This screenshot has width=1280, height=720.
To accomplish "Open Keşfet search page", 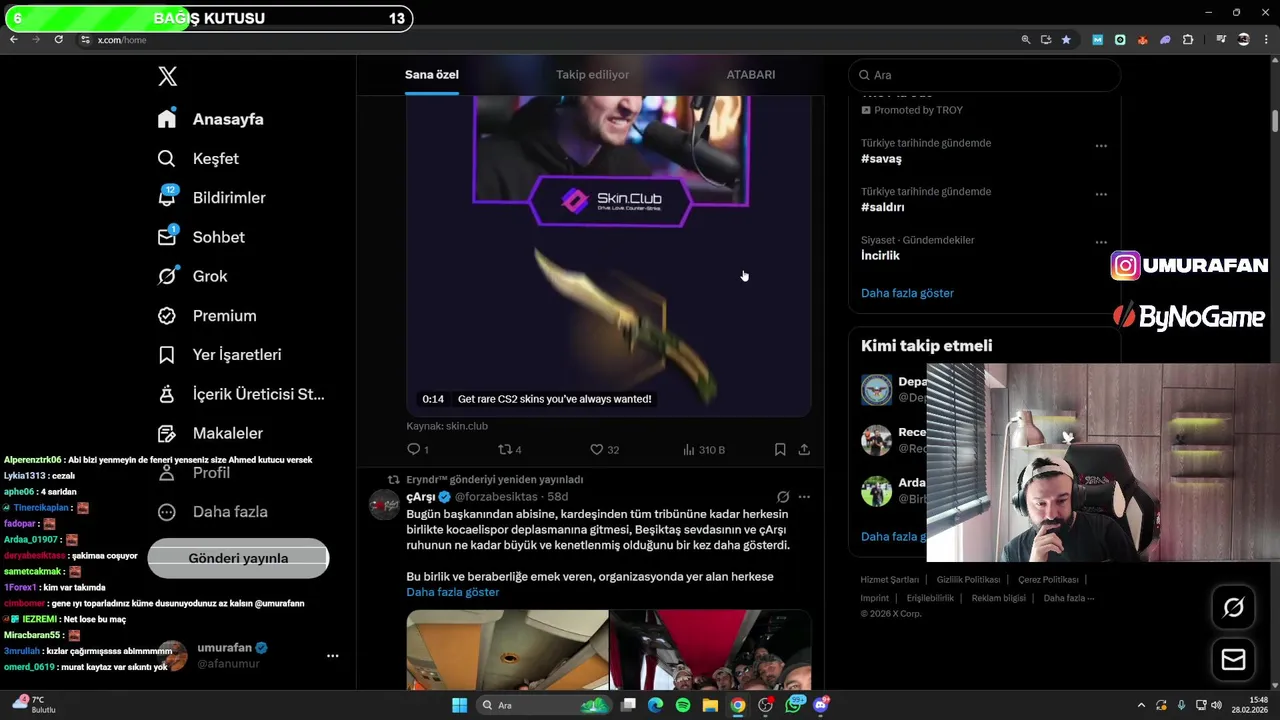I will (199, 158).
